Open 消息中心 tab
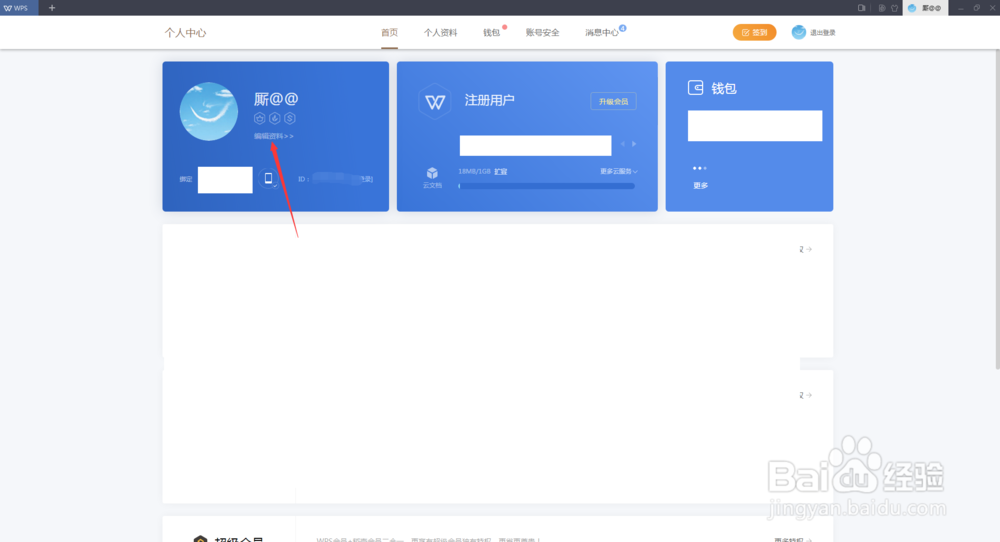Viewport: 1000px width, 542px height. tap(601, 33)
